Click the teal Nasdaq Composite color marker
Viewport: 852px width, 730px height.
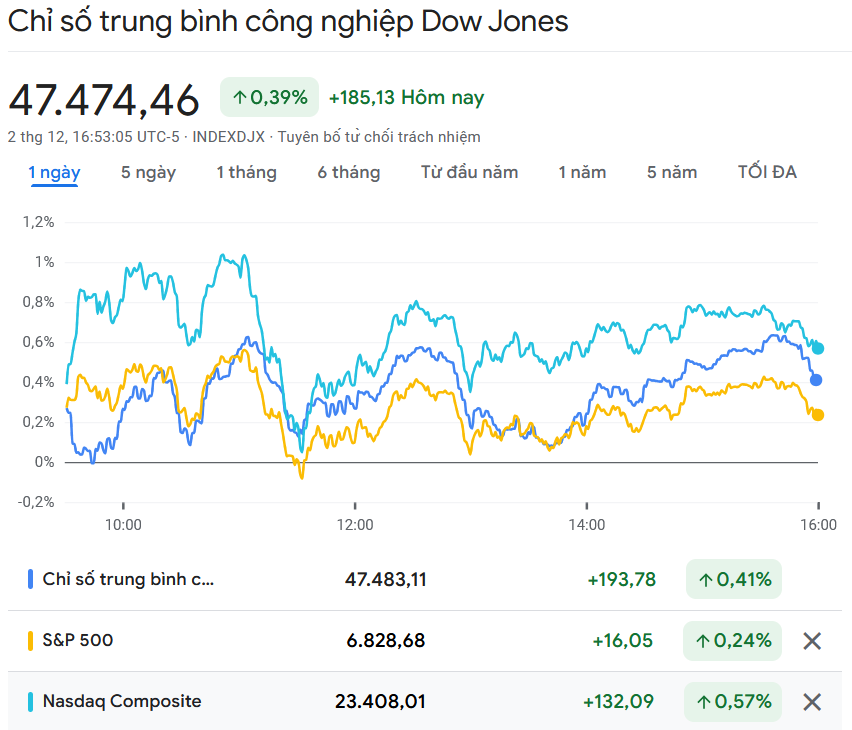click(31, 702)
